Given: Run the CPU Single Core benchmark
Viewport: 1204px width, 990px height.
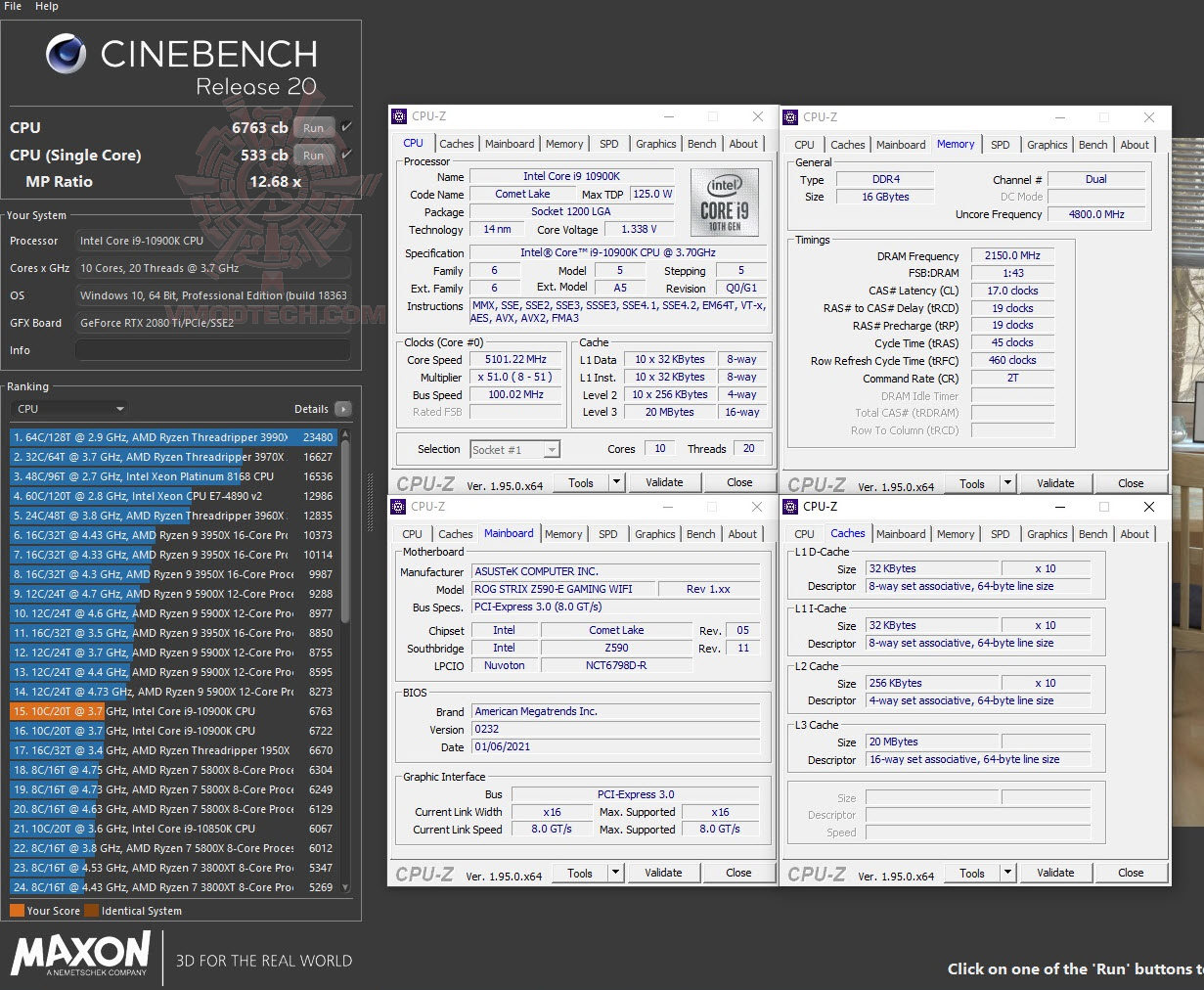Looking at the screenshot, I should pyautogui.click(x=313, y=155).
